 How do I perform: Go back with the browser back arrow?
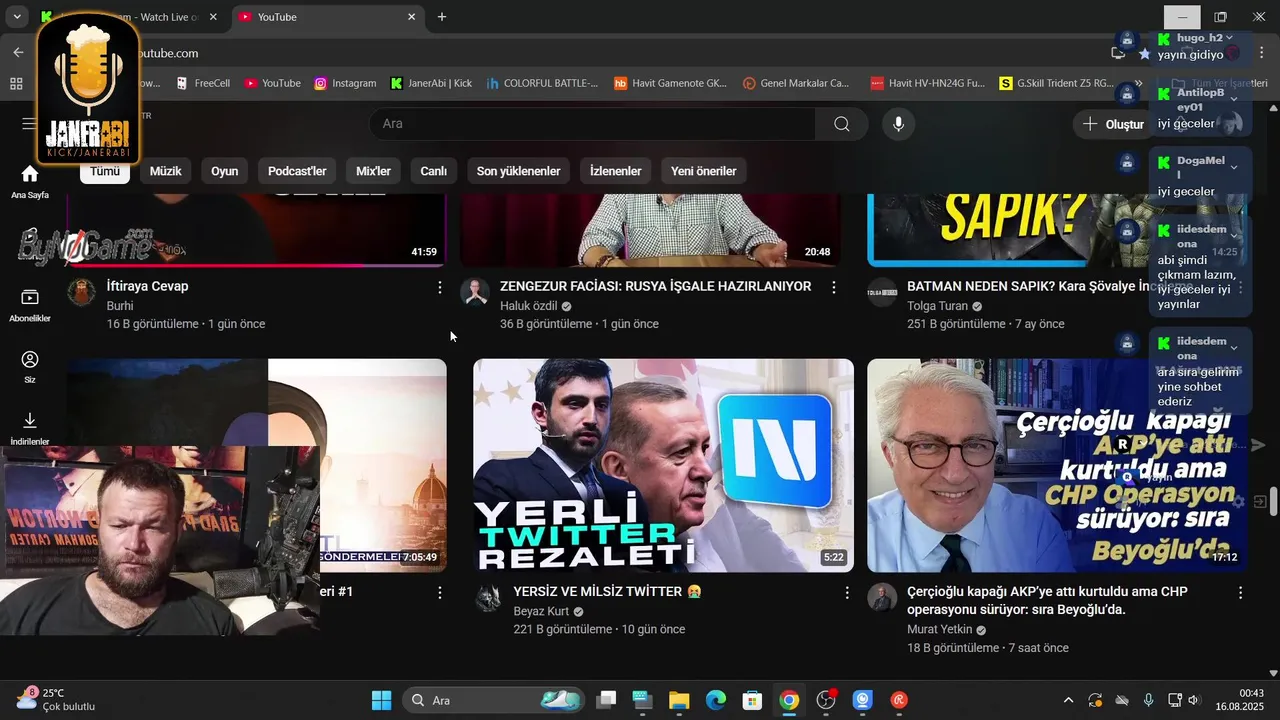pos(18,53)
